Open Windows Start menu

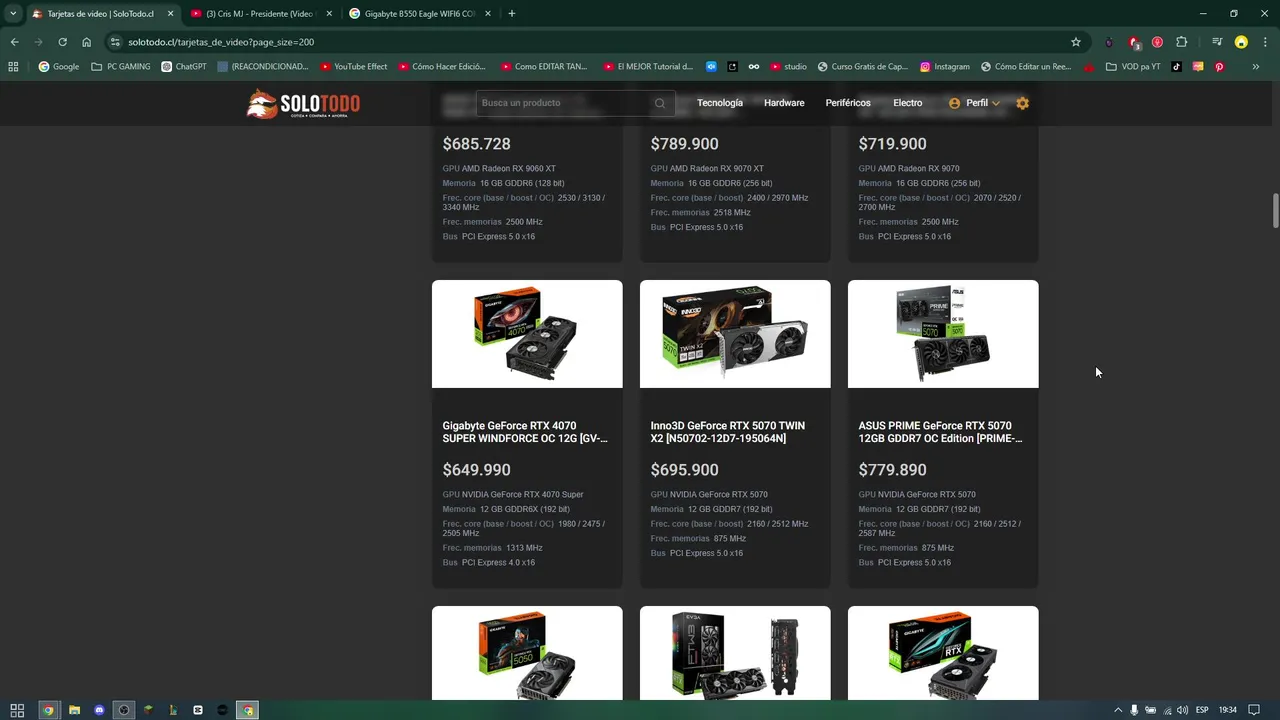[x=17, y=710]
